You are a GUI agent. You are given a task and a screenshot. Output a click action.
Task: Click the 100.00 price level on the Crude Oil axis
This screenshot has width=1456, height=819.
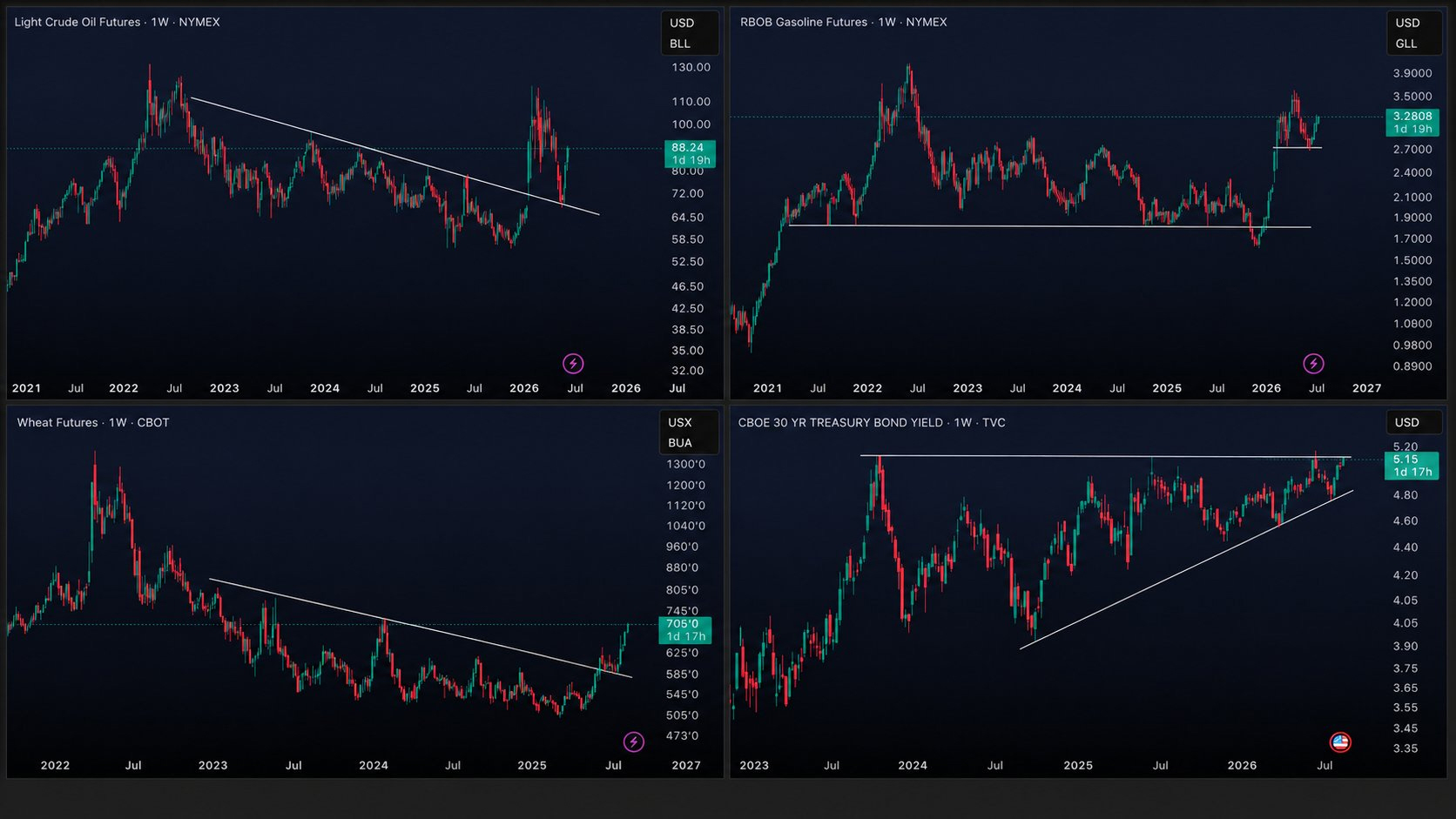click(x=691, y=124)
